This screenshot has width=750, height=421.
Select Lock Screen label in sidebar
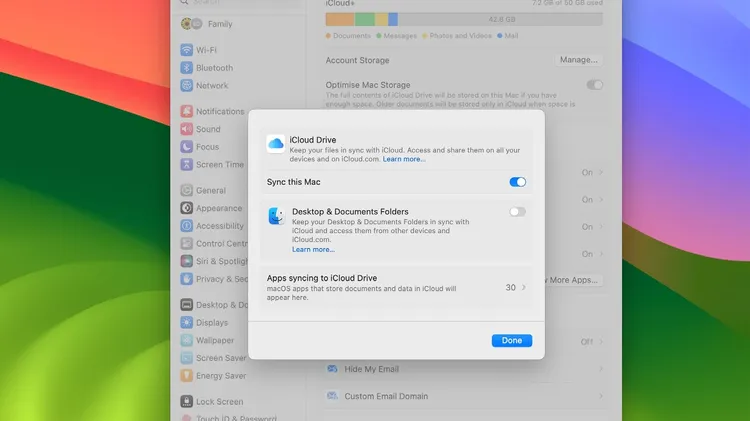pyautogui.click(x=220, y=401)
